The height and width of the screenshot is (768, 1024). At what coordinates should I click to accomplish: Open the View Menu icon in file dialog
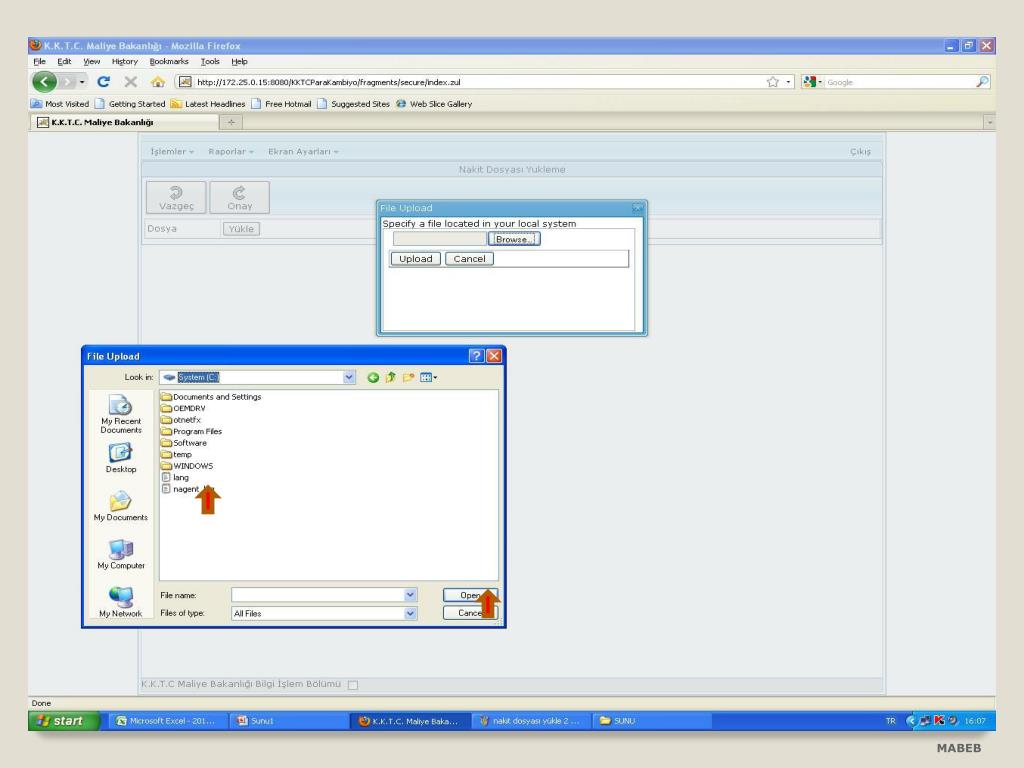coord(428,377)
